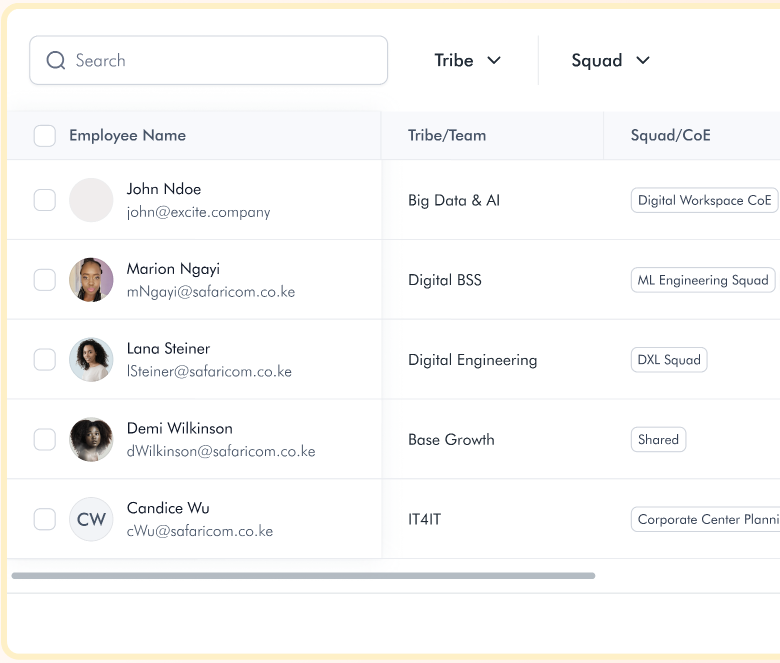Click the Tribe/Team column header
Image resolution: width=780 pixels, height=663 pixels.
click(x=447, y=136)
